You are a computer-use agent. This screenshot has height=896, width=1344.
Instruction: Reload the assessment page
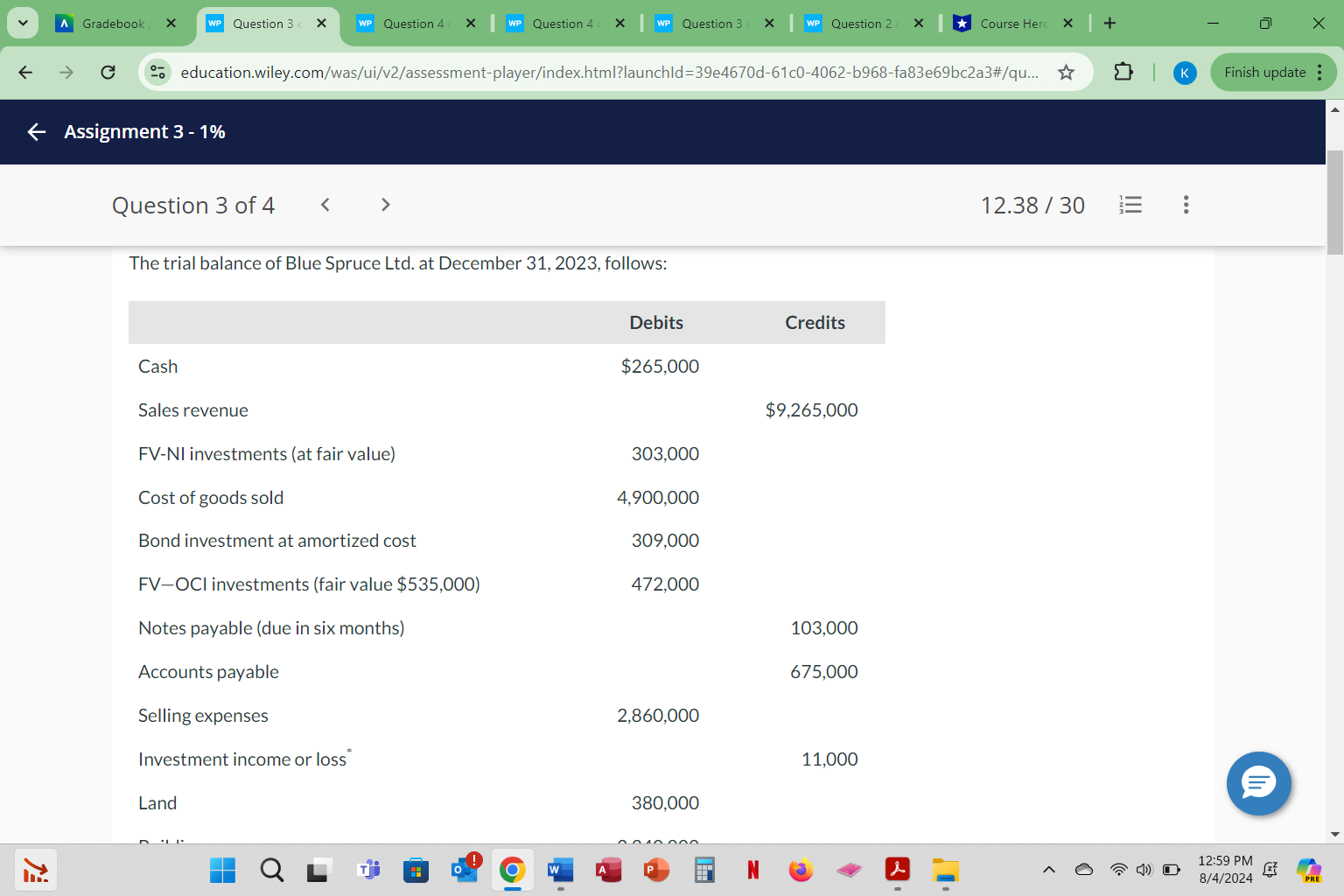tap(108, 72)
